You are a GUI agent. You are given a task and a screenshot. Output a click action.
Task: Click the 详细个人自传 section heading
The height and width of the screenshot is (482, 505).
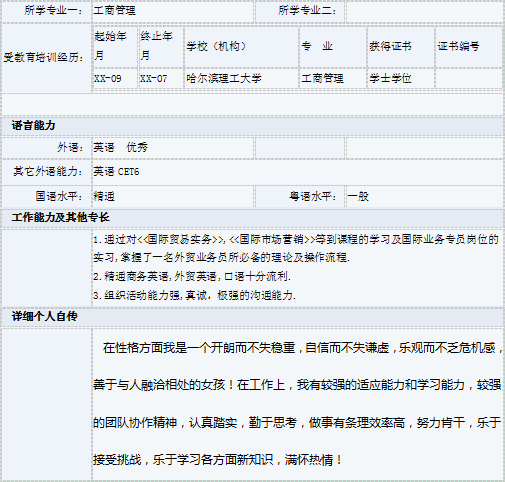[x=44, y=316]
